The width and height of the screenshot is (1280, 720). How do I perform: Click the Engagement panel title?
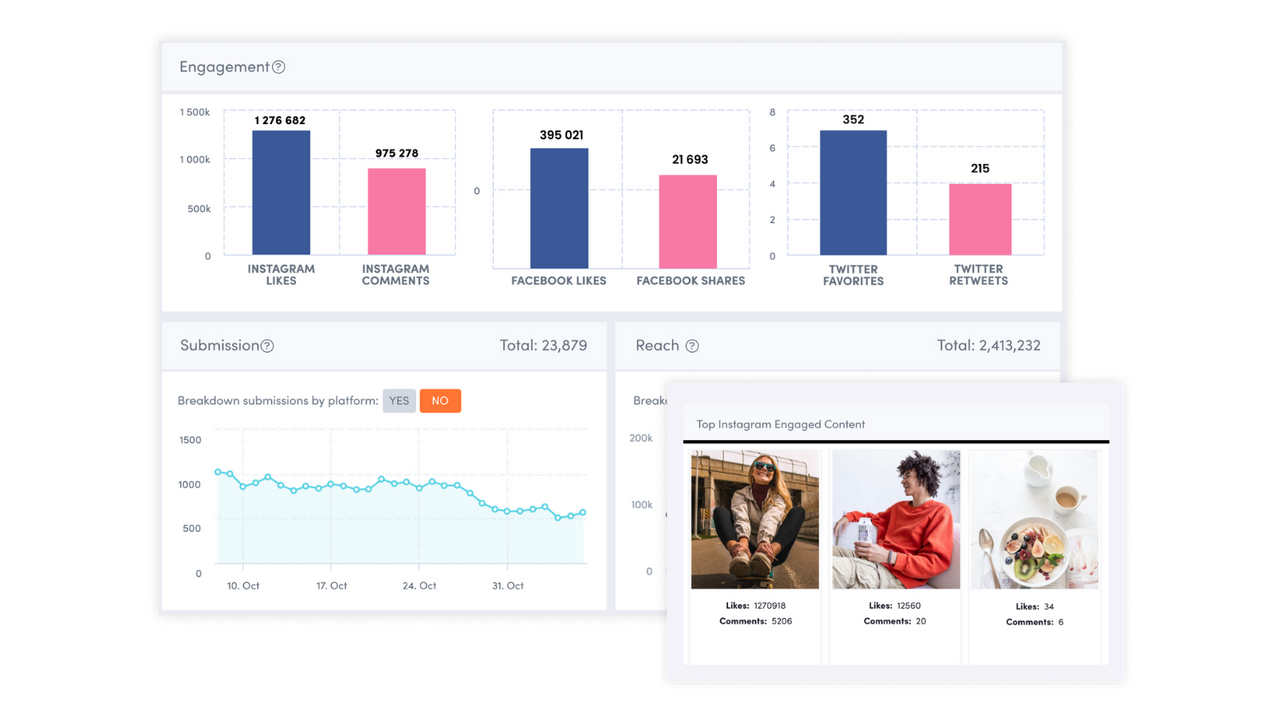[x=224, y=67]
